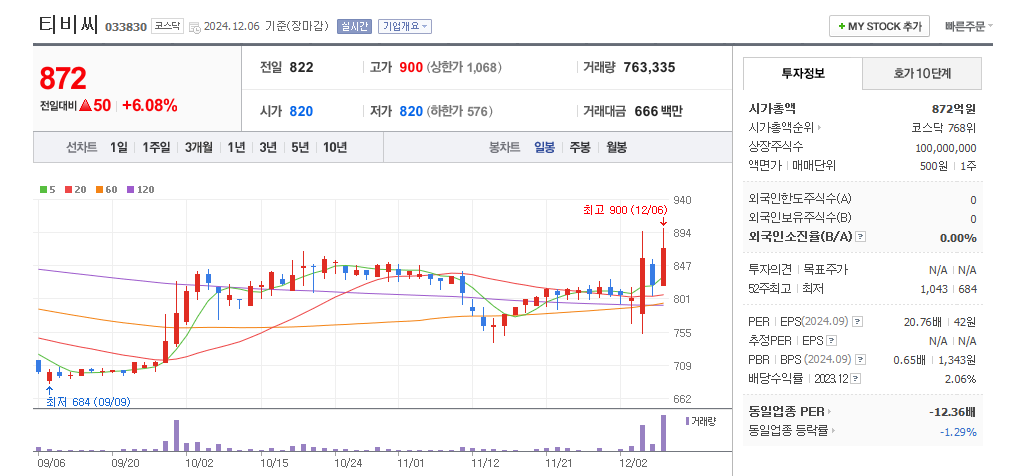Click the red up-triangle beside 전일대비 50
Viewport: 1012px width, 476px height.
[x=86, y=106]
